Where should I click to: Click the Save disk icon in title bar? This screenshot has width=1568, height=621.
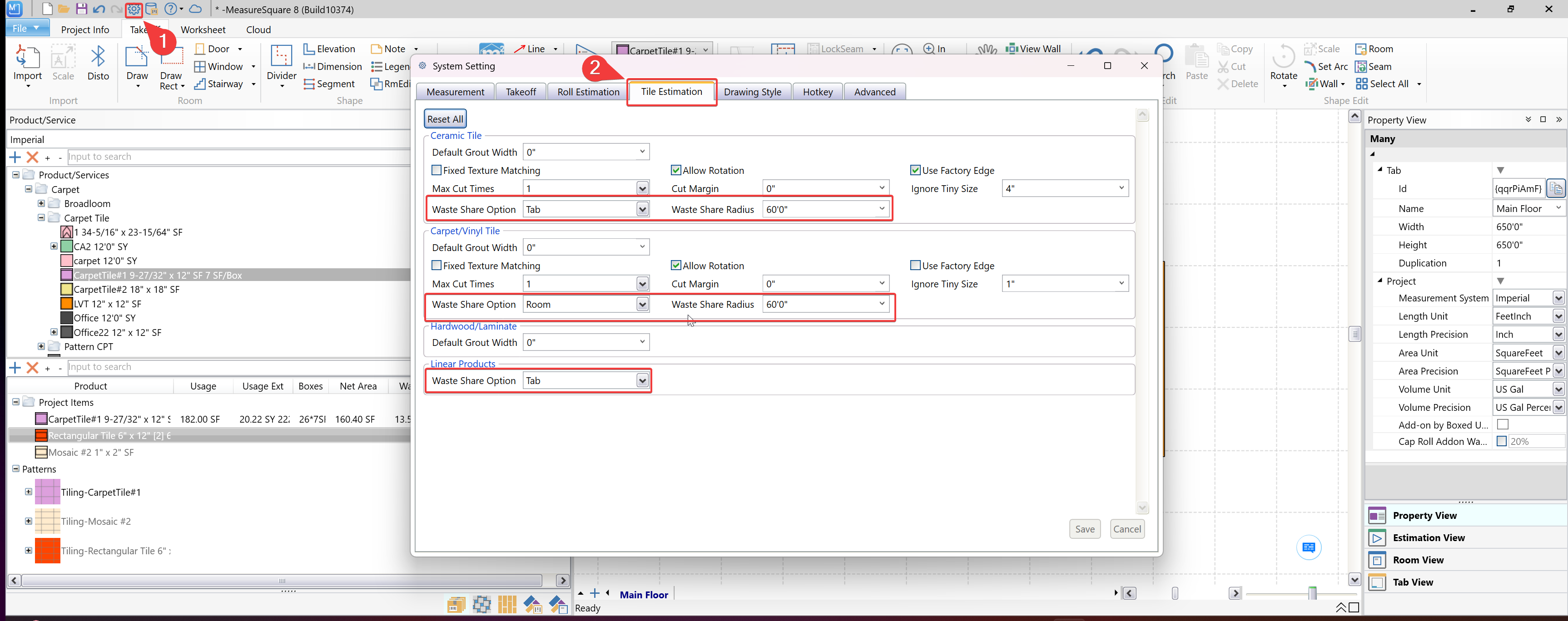click(x=82, y=9)
